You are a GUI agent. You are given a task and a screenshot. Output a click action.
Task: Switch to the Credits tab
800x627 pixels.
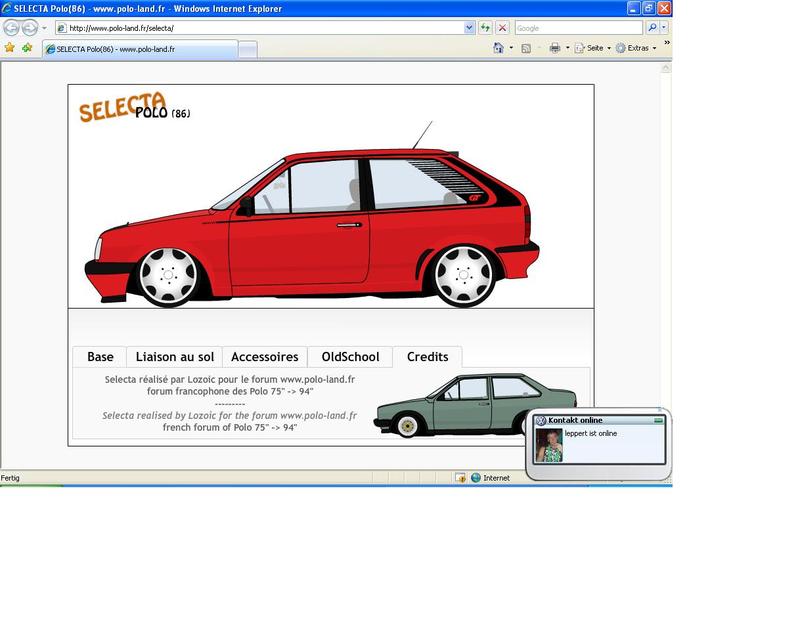tap(428, 357)
